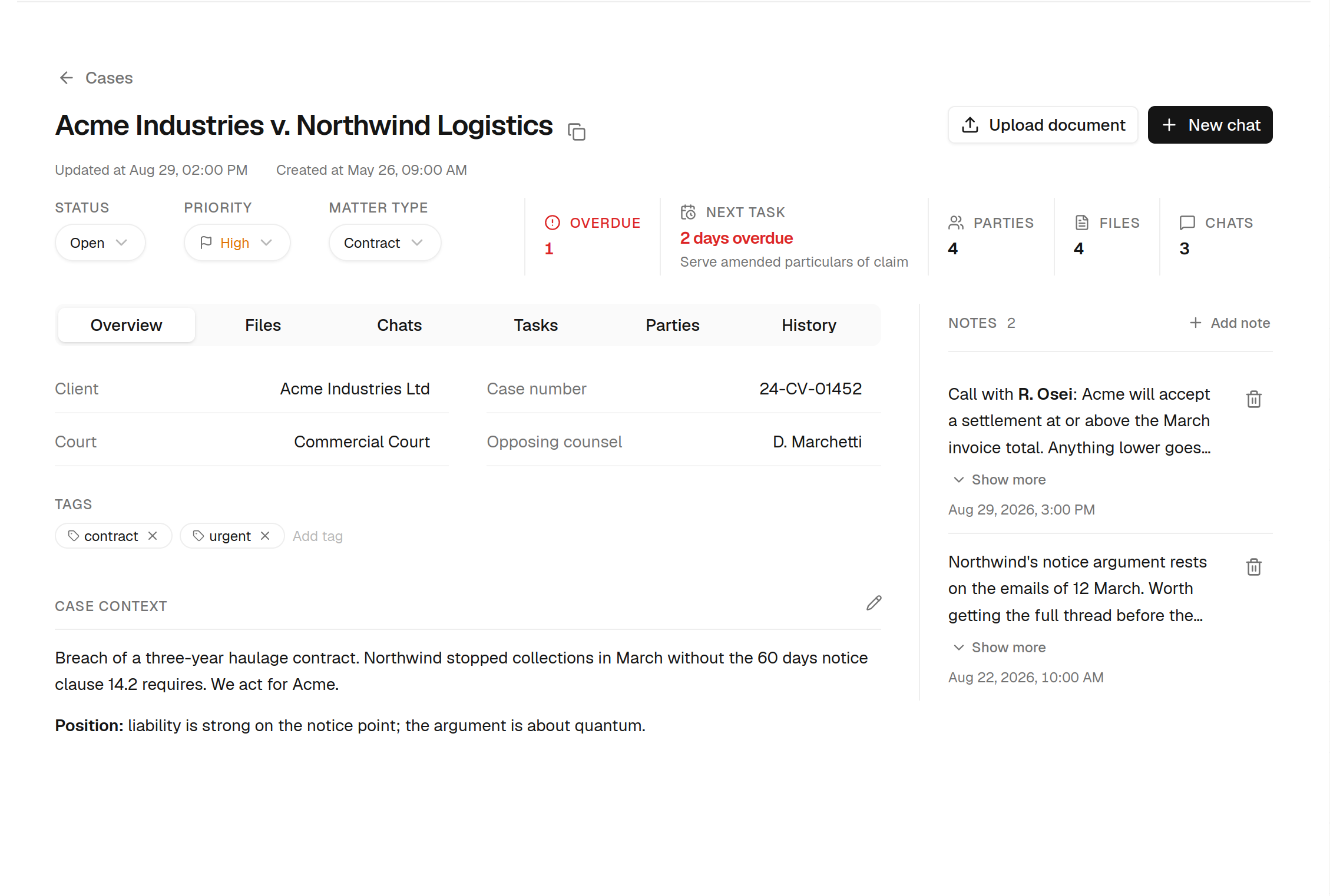1330x896 pixels.
Task: Switch to the Files tab
Action: [x=263, y=325]
